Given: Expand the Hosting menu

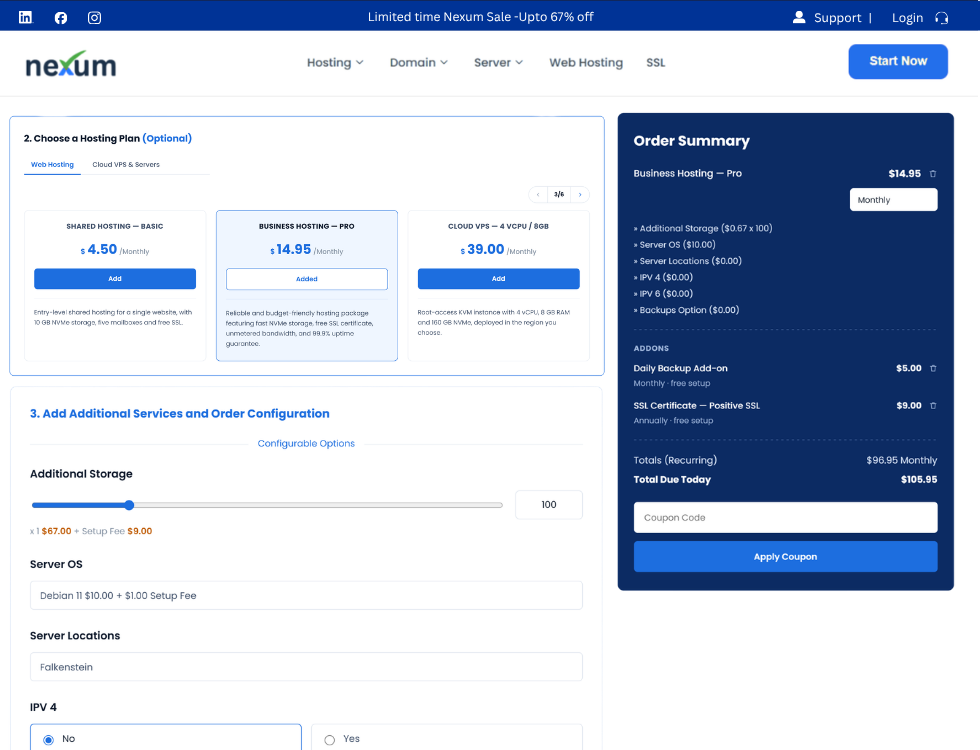Looking at the screenshot, I should pyautogui.click(x=335, y=62).
